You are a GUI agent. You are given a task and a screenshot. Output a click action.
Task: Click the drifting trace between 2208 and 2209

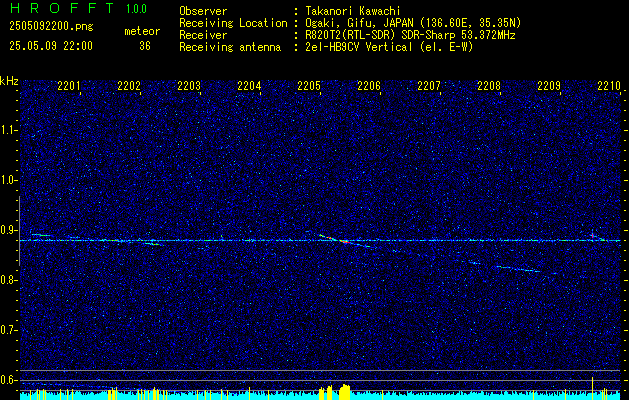coord(517,269)
